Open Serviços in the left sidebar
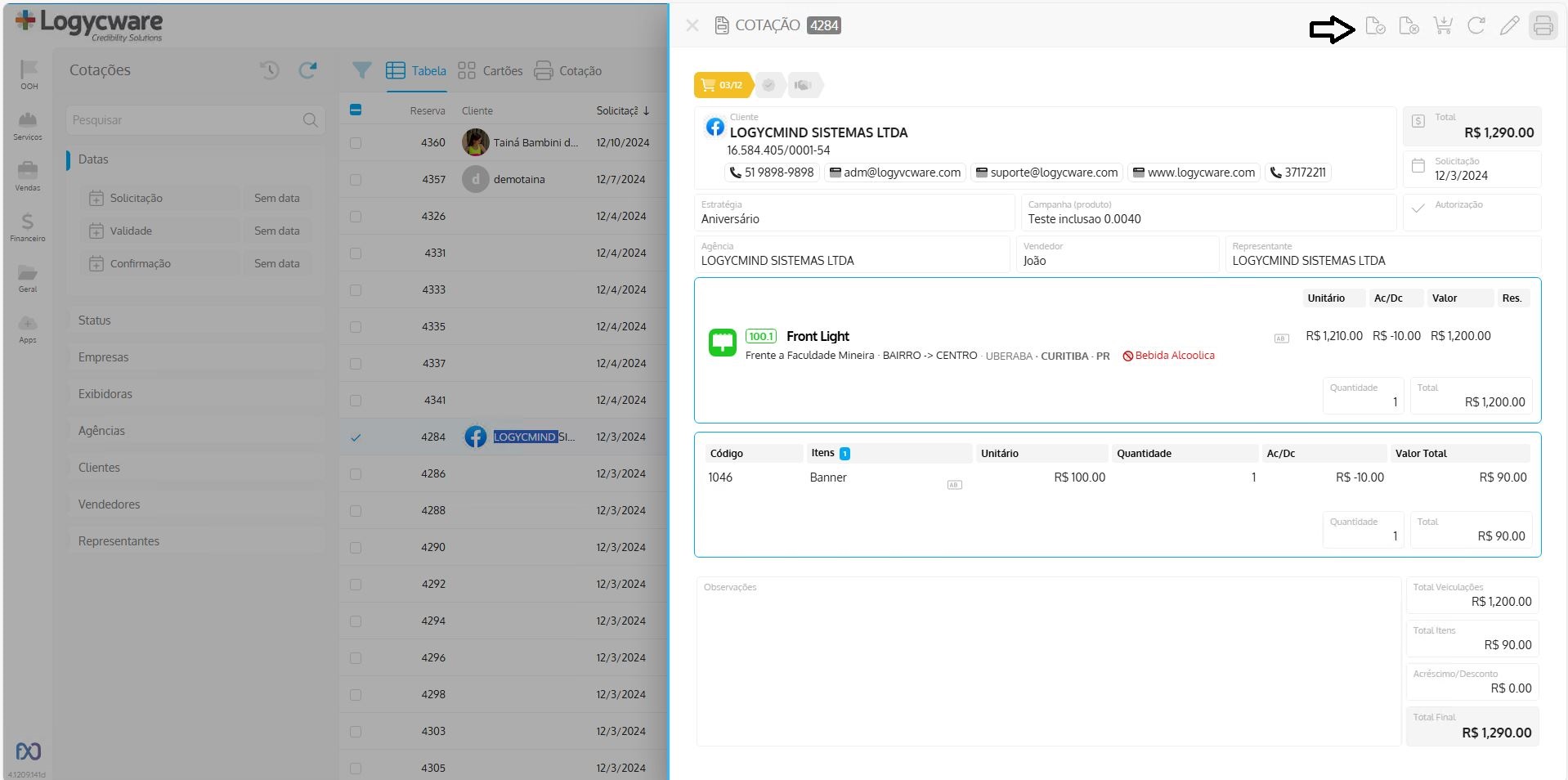The height and width of the screenshot is (780, 1568). pyautogui.click(x=28, y=126)
